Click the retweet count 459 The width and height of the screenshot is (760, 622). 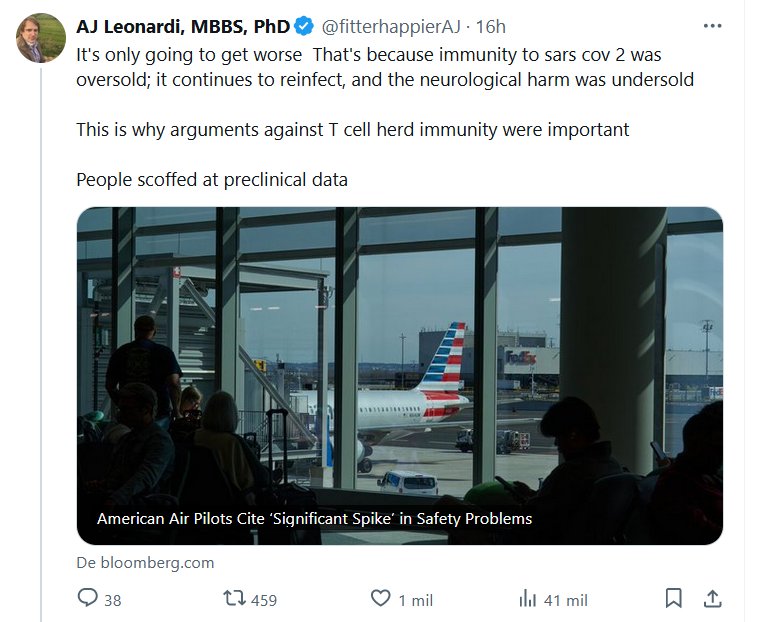point(264,600)
